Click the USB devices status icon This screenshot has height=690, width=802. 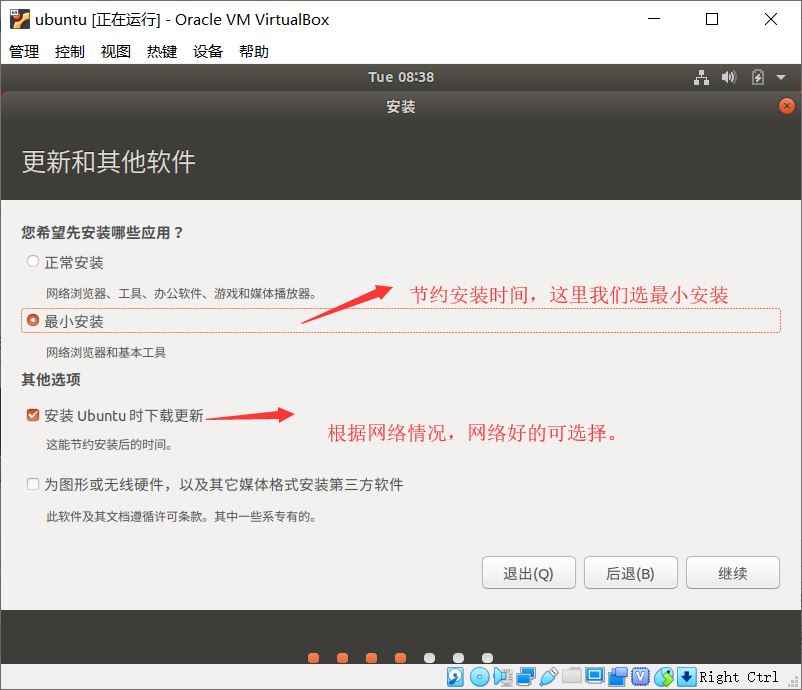548,677
